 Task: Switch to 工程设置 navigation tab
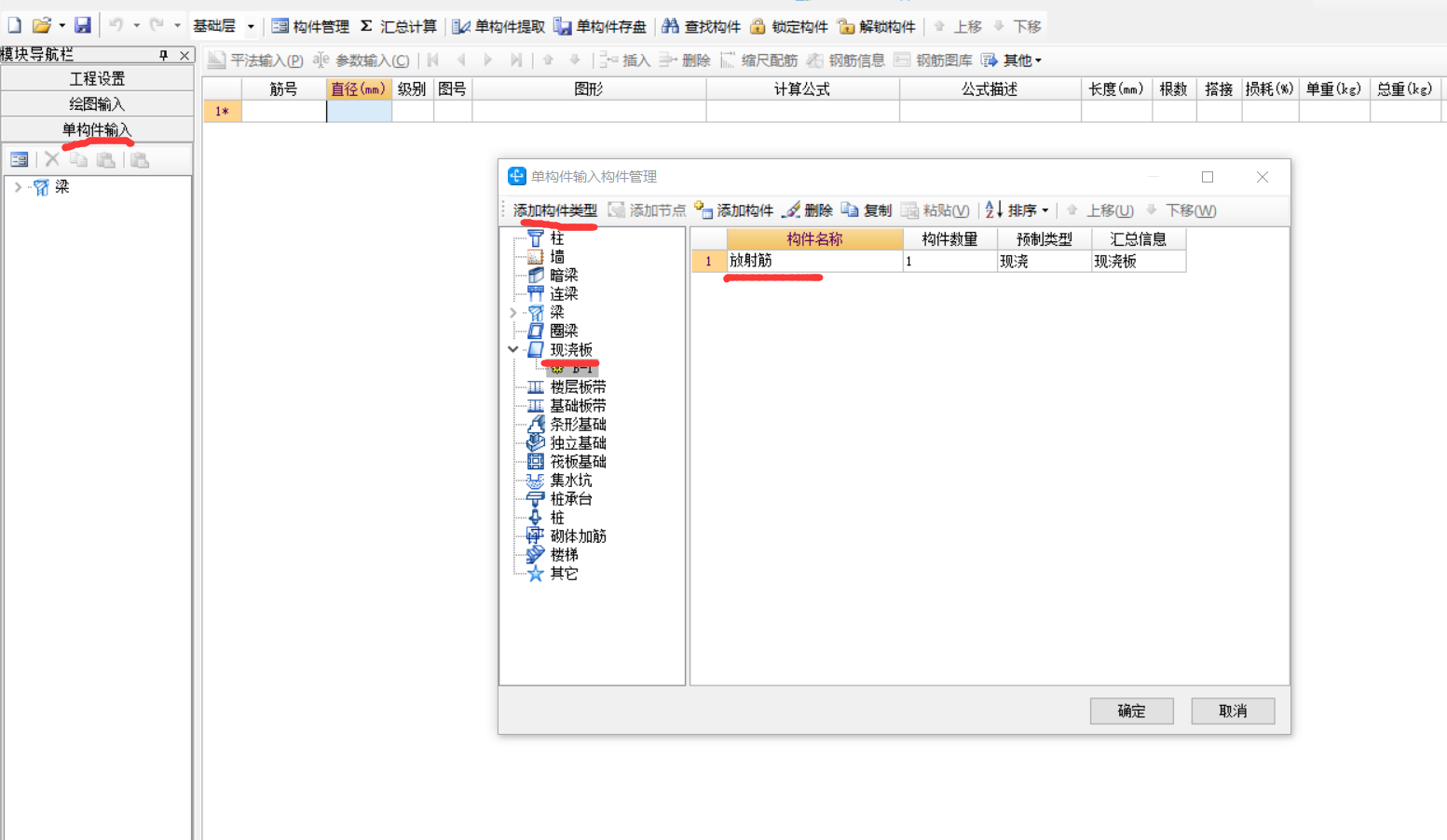97,79
